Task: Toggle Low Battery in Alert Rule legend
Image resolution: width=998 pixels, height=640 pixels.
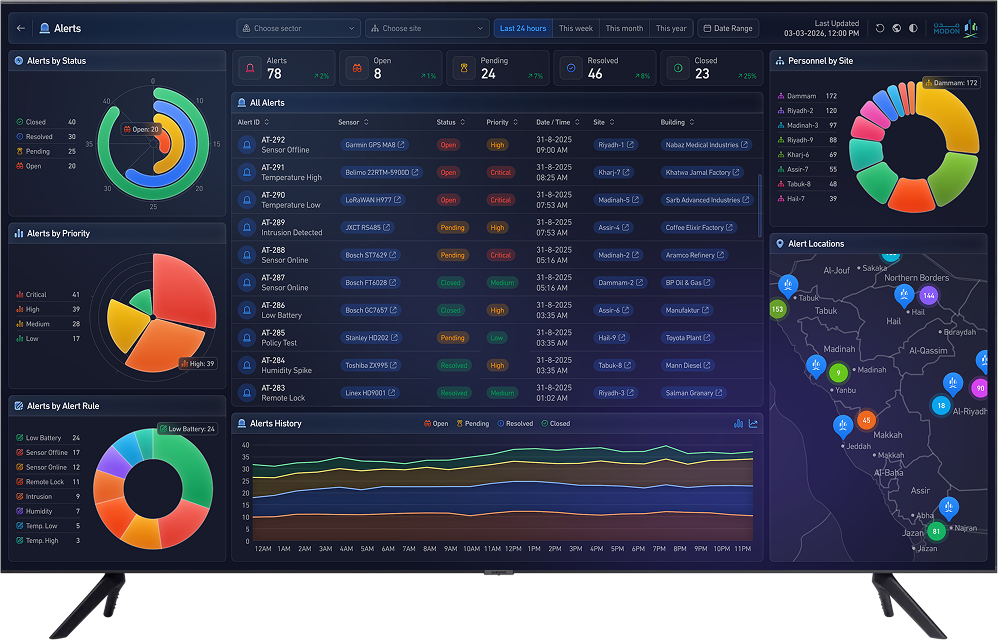Action: 48,438
